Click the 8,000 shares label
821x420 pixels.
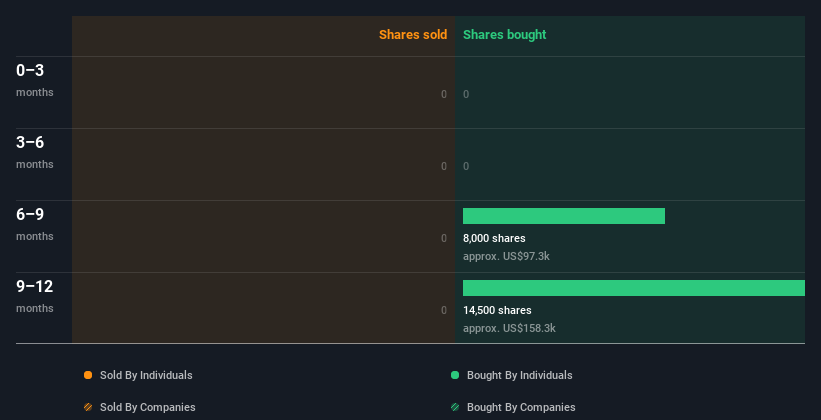[494, 238]
